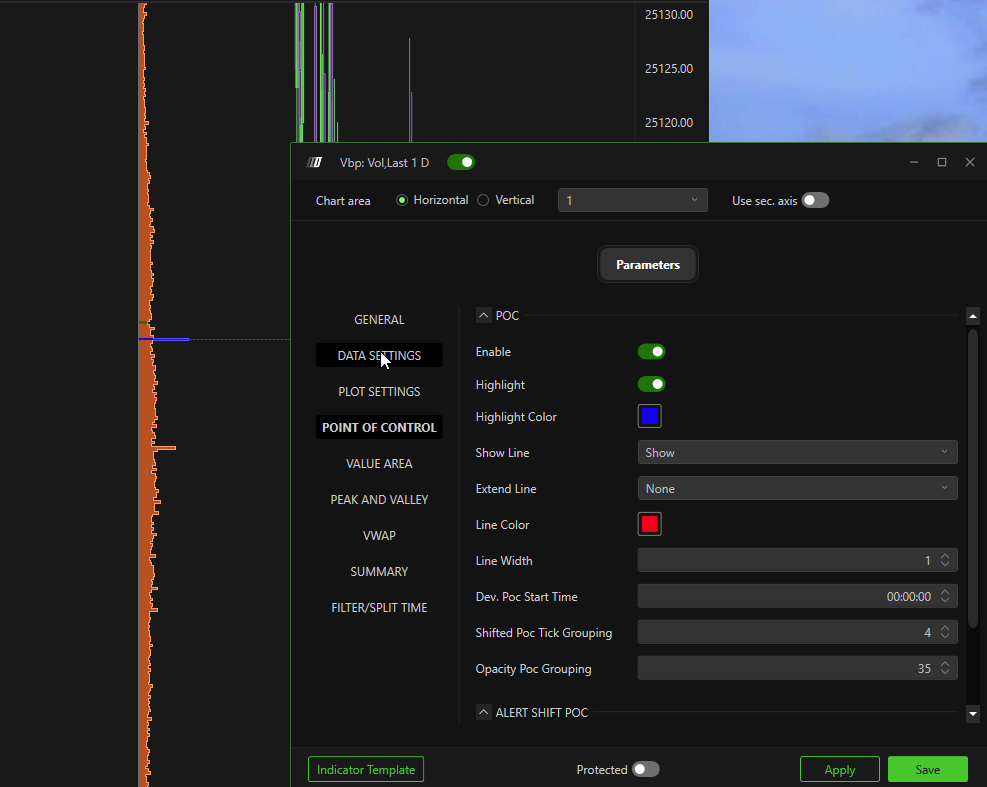The width and height of the screenshot is (987, 787).
Task: Click the 25125.00 price axis label
Action: [x=668, y=69]
